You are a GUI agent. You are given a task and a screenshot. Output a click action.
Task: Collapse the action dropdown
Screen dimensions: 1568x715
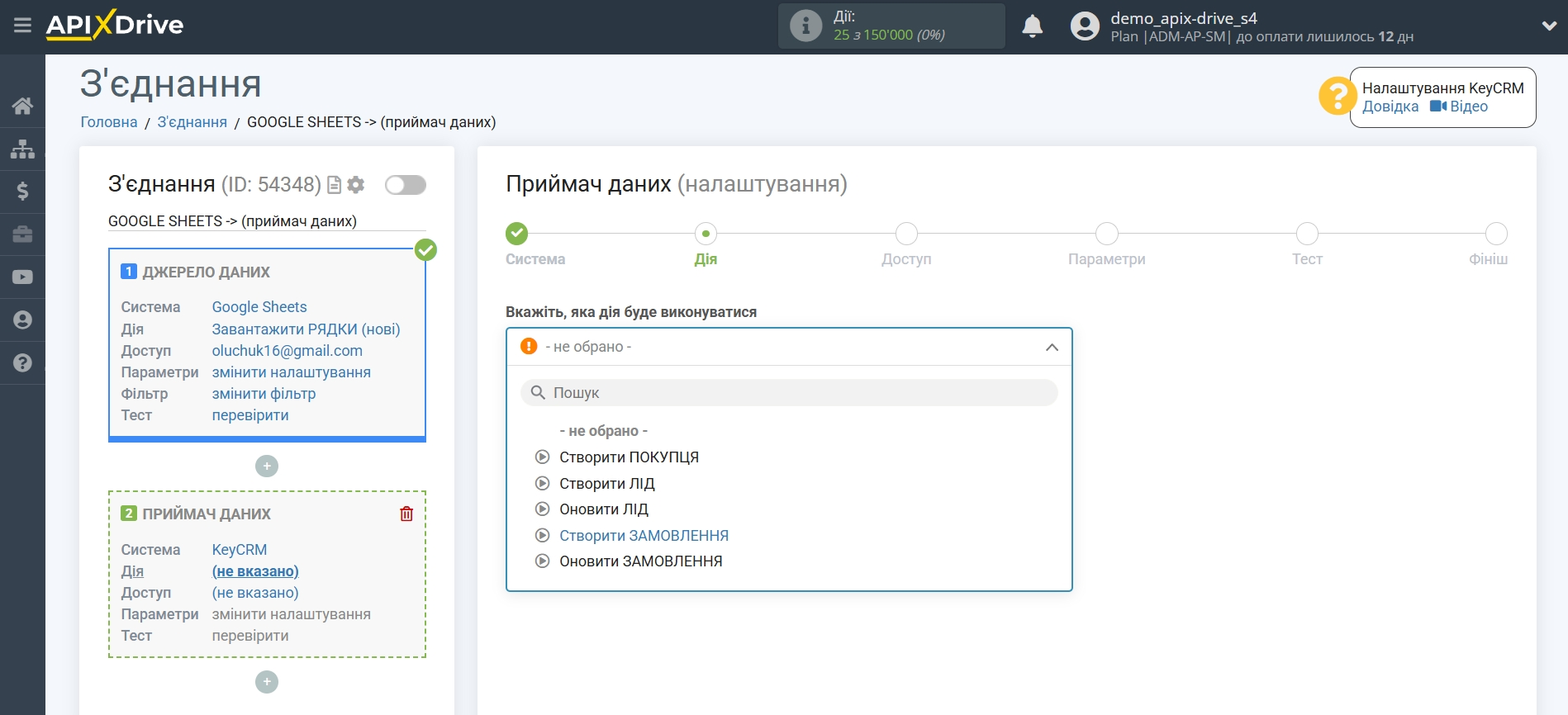coord(1052,348)
